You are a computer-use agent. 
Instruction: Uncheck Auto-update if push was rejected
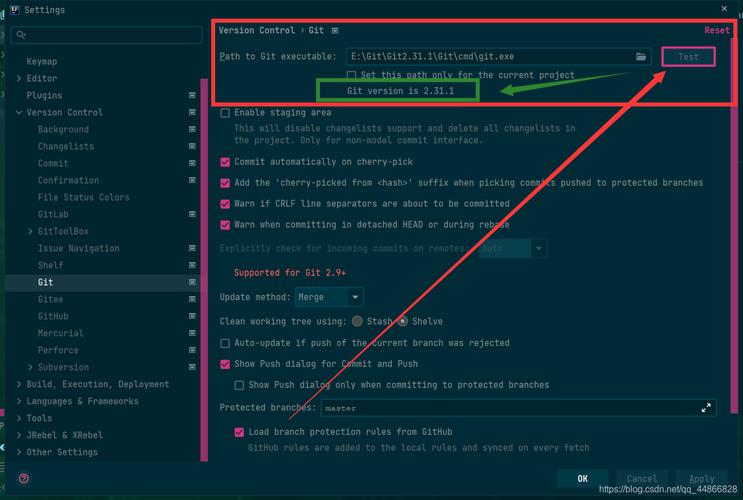(225, 343)
